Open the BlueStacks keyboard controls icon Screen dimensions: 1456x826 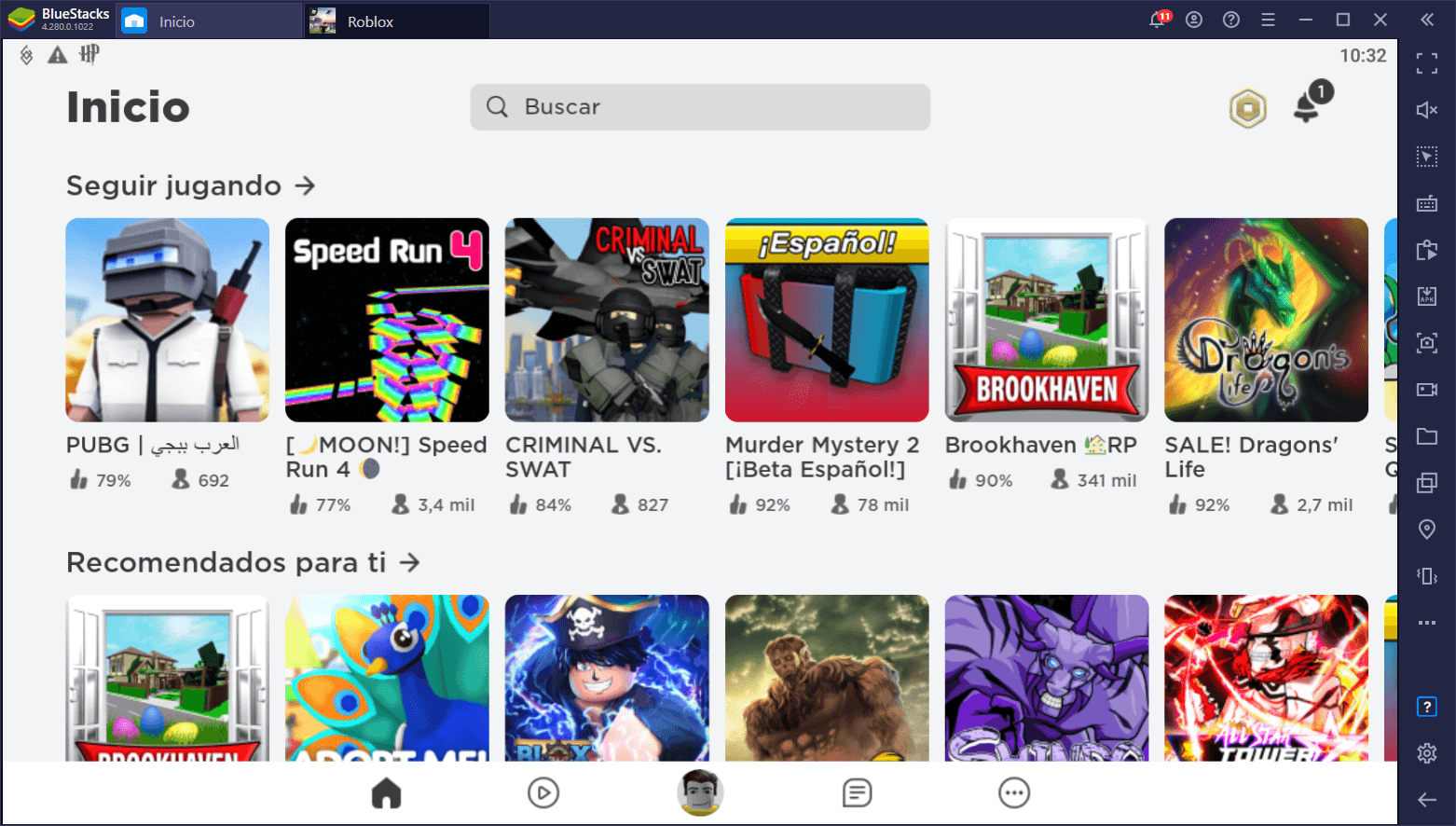(1427, 203)
